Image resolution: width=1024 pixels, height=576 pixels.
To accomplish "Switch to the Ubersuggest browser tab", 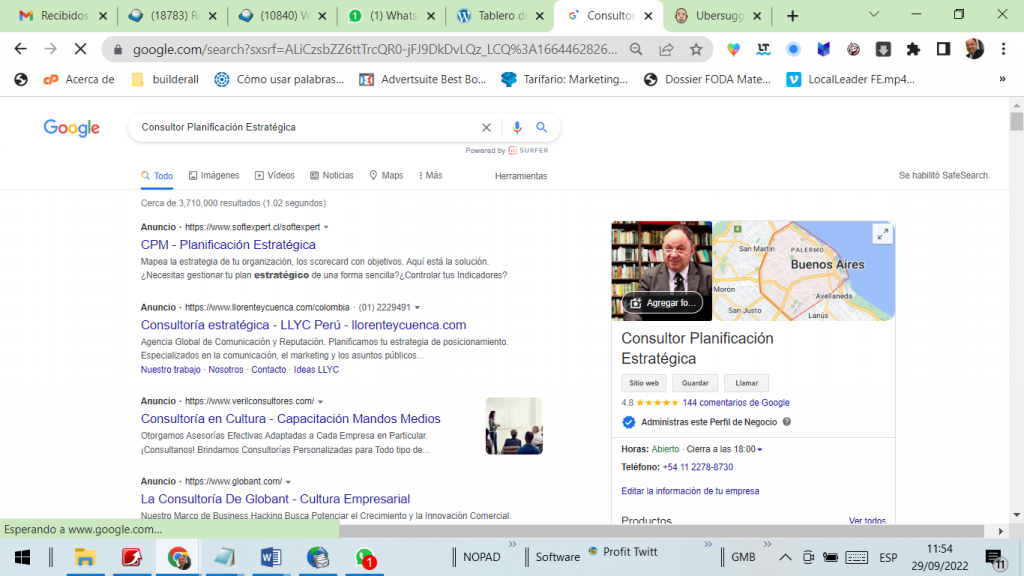I will tap(717, 16).
